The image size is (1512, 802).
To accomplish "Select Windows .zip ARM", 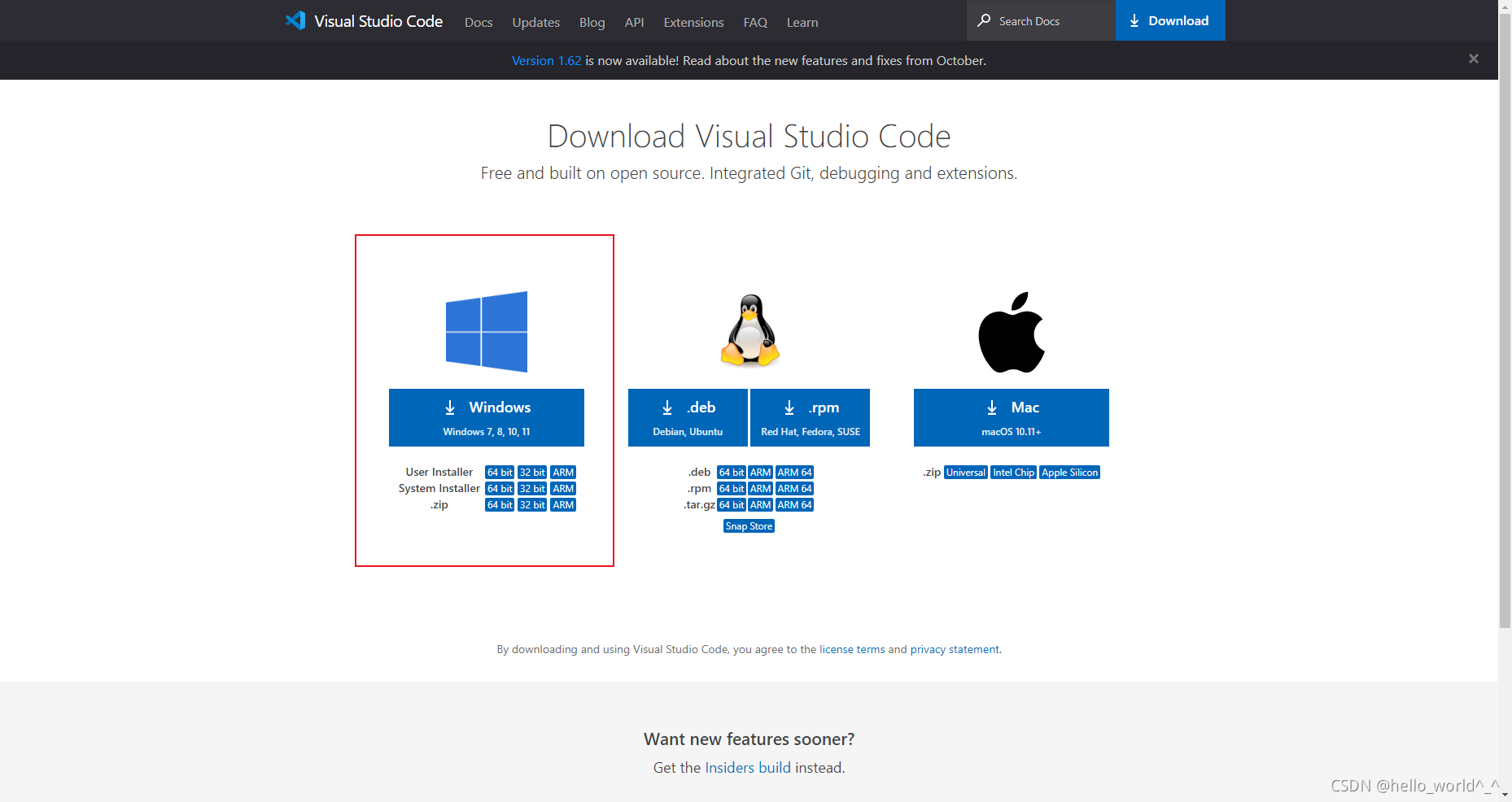I will (x=563, y=505).
